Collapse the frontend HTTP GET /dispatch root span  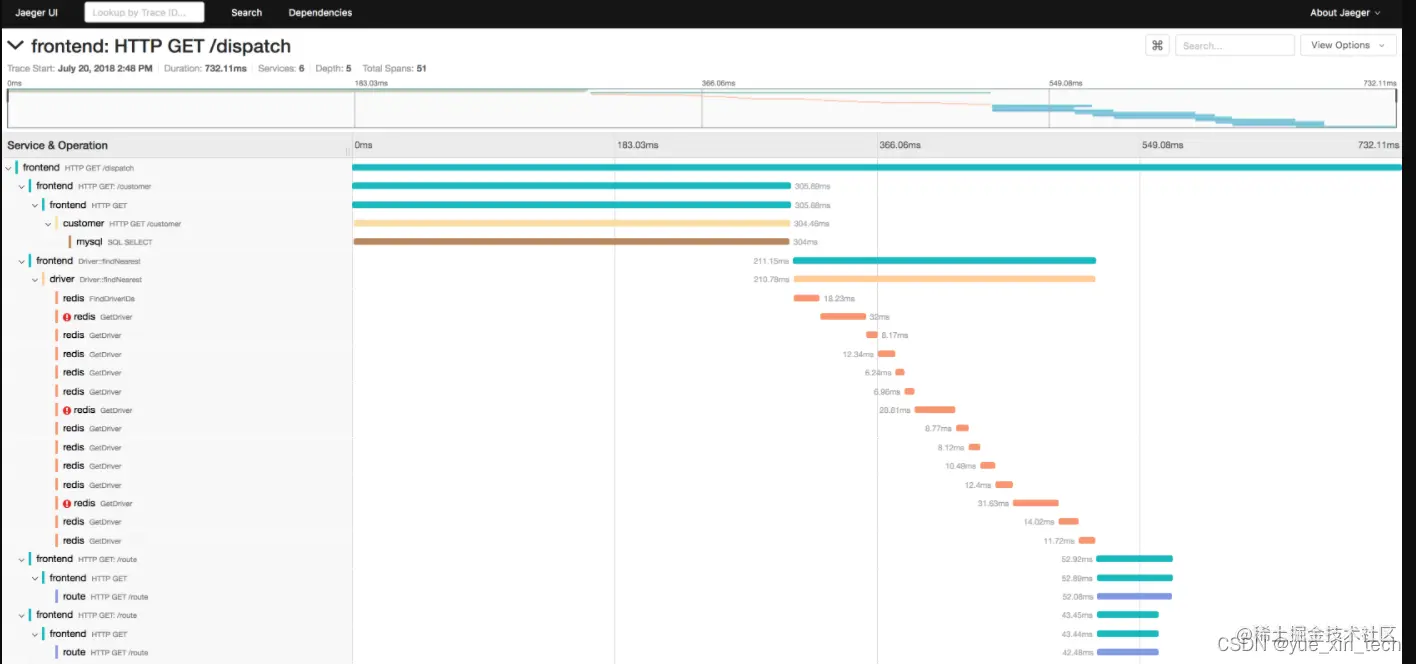tap(8, 168)
